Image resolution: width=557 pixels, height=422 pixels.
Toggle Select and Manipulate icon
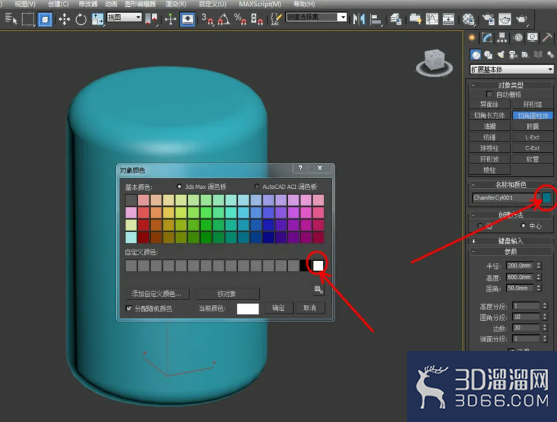tap(171, 19)
